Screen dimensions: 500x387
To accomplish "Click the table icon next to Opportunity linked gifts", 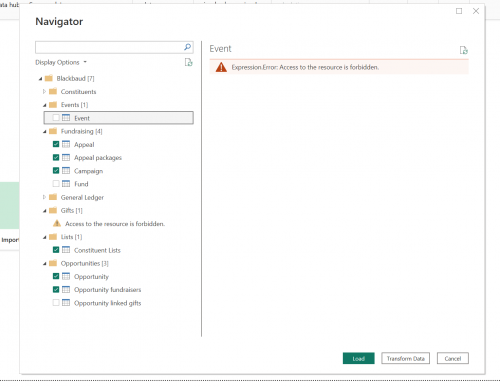I will [66, 303].
